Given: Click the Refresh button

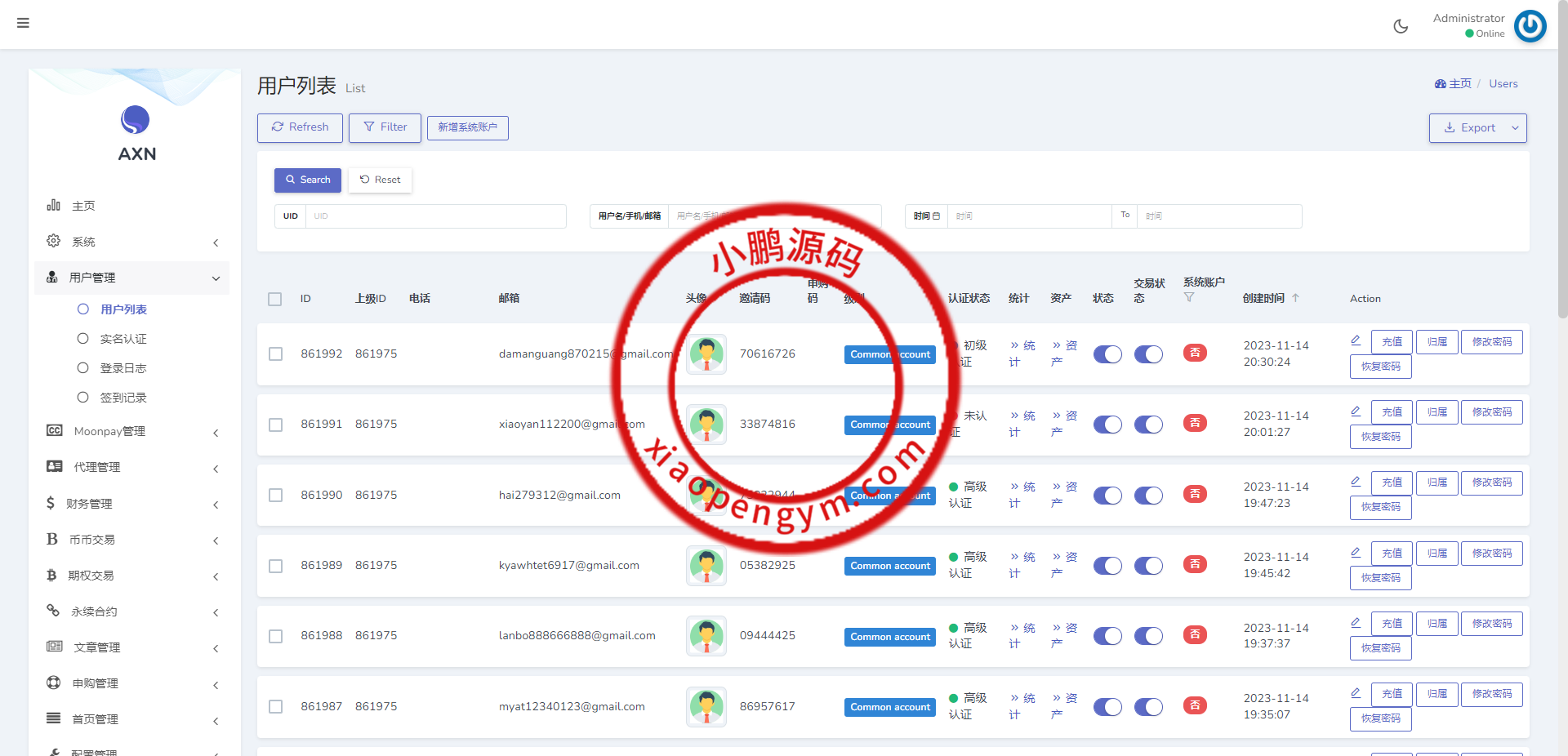Looking at the screenshot, I should point(300,127).
